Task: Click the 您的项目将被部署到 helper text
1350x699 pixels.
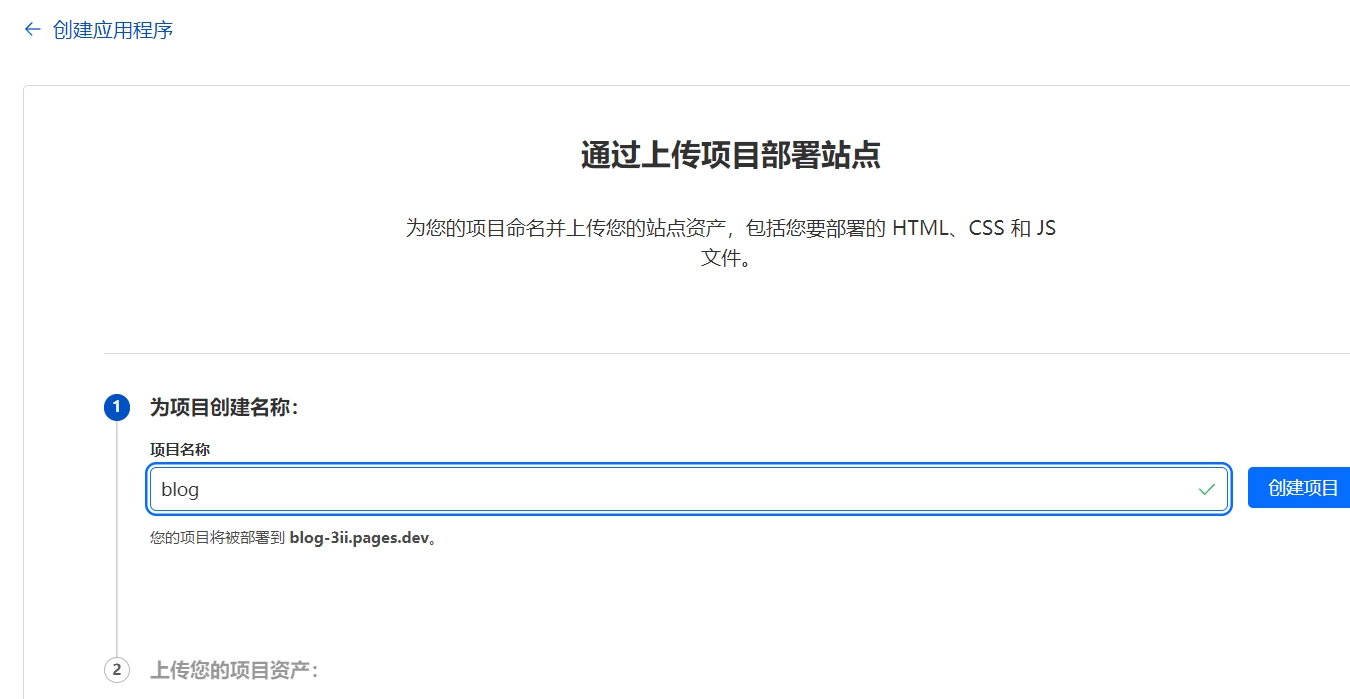Action: tap(217, 538)
